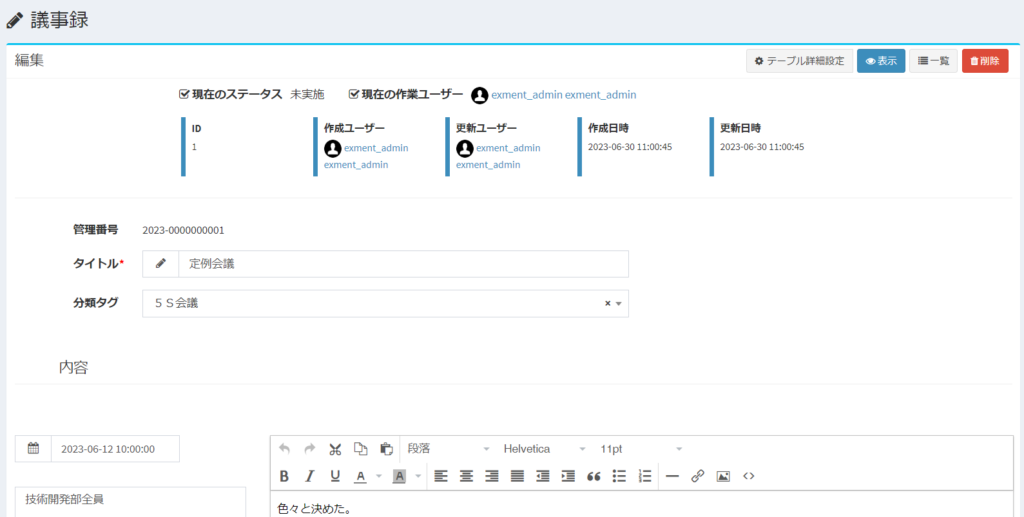
Task: Insert a bulleted list
Action: point(619,477)
